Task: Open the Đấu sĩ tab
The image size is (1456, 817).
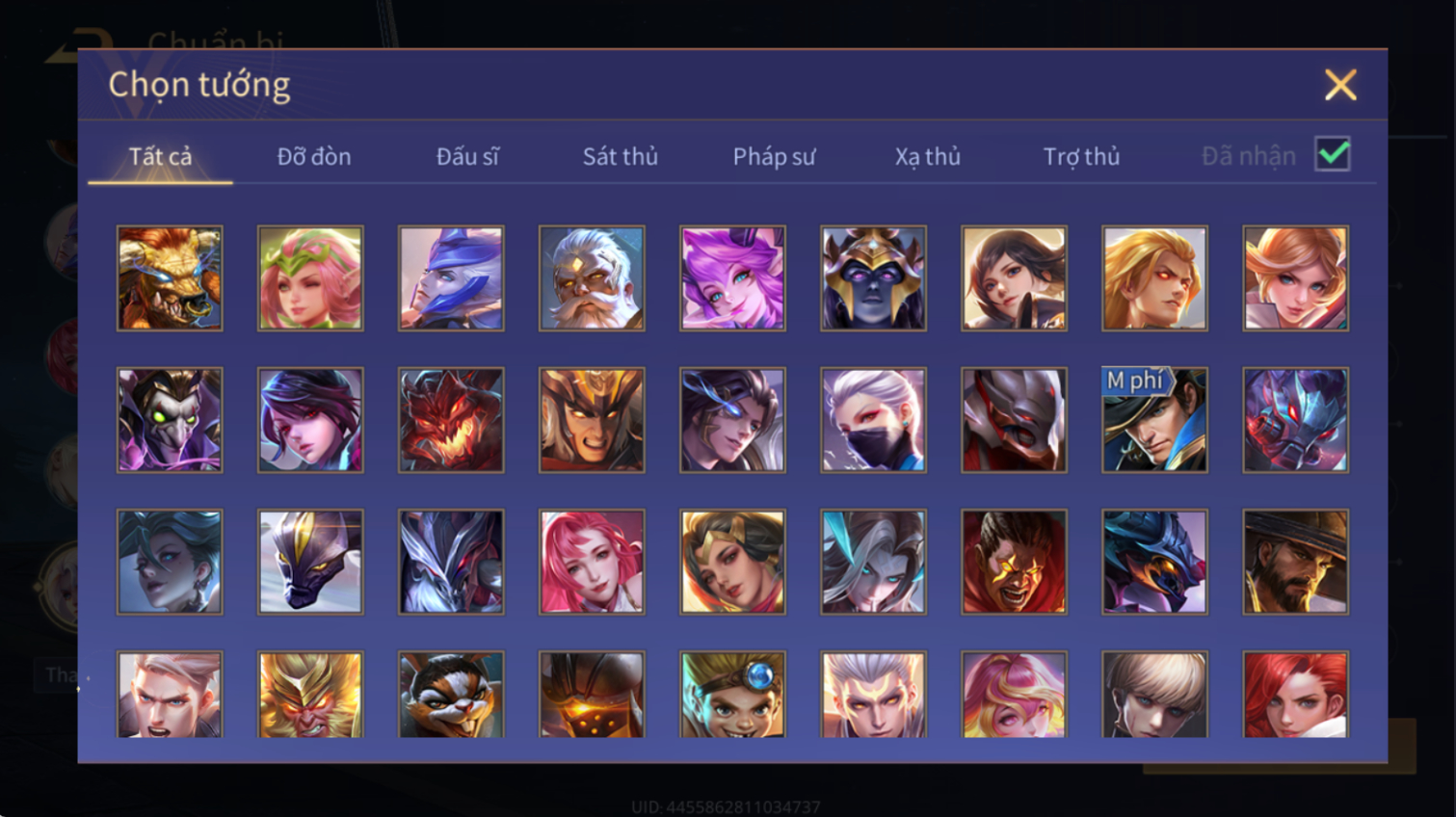Action: click(x=467, y=156)
